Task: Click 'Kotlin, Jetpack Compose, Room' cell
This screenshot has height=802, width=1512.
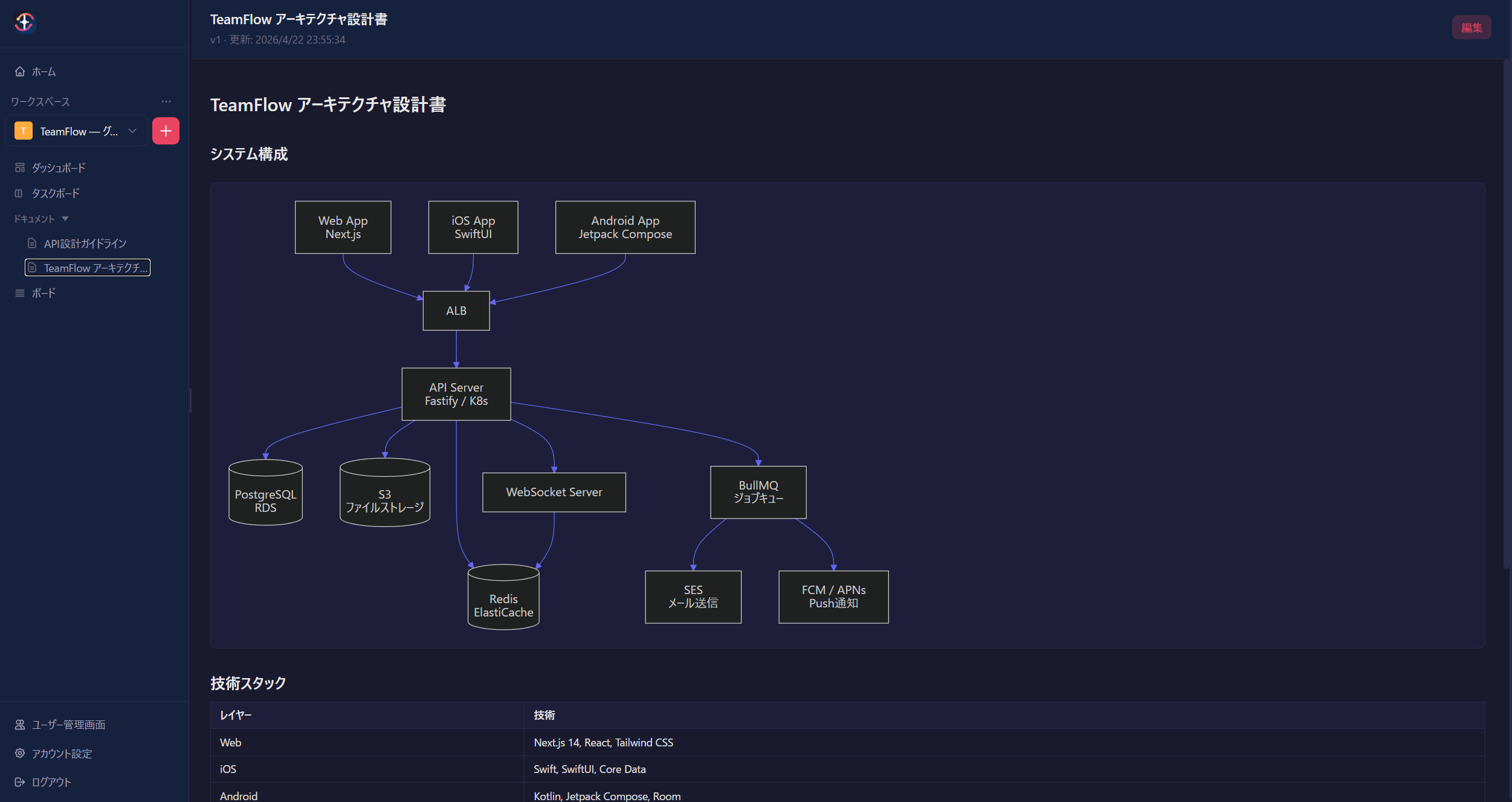Action: 1004,793
